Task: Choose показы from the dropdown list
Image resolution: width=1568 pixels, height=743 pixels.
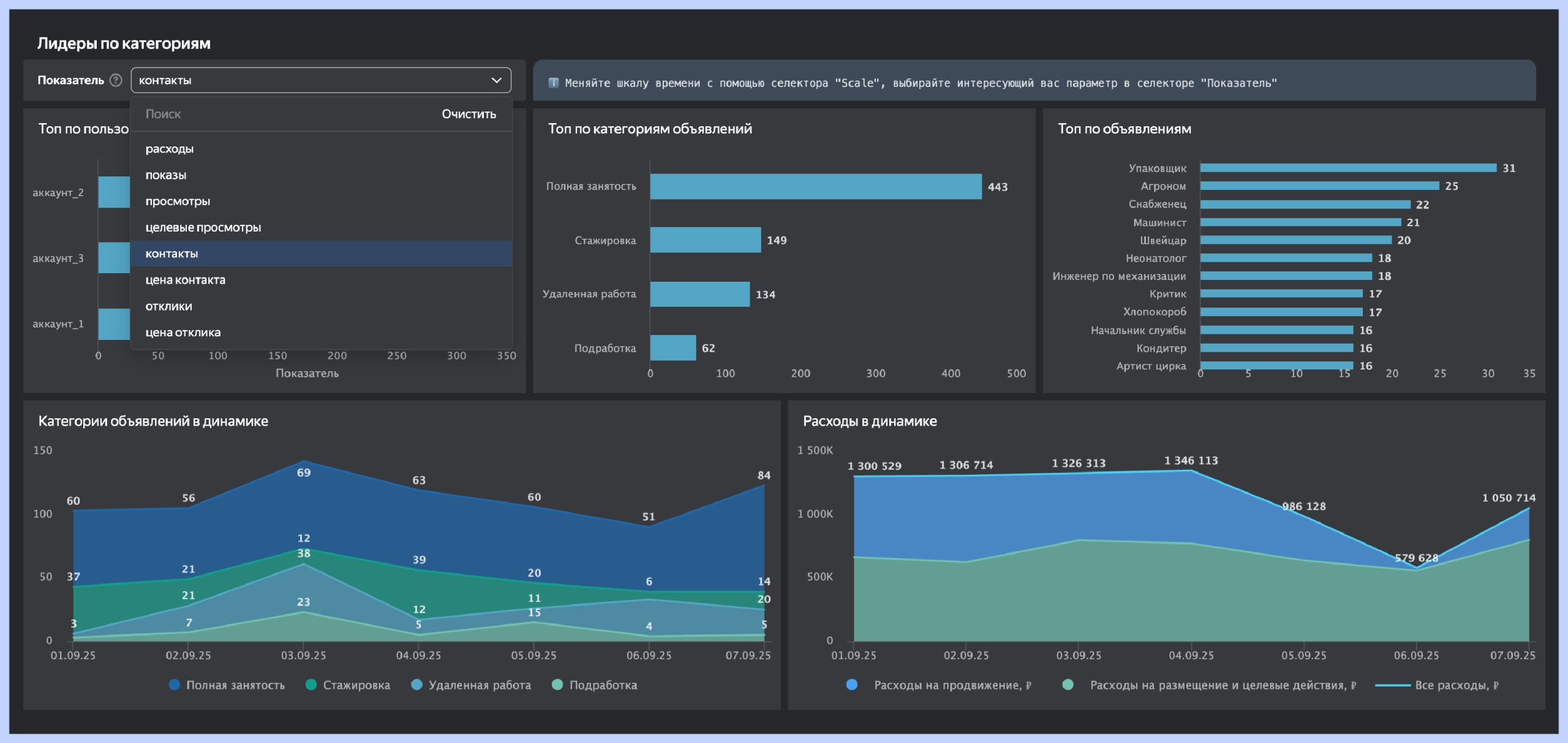Action: tap(166, 175)
